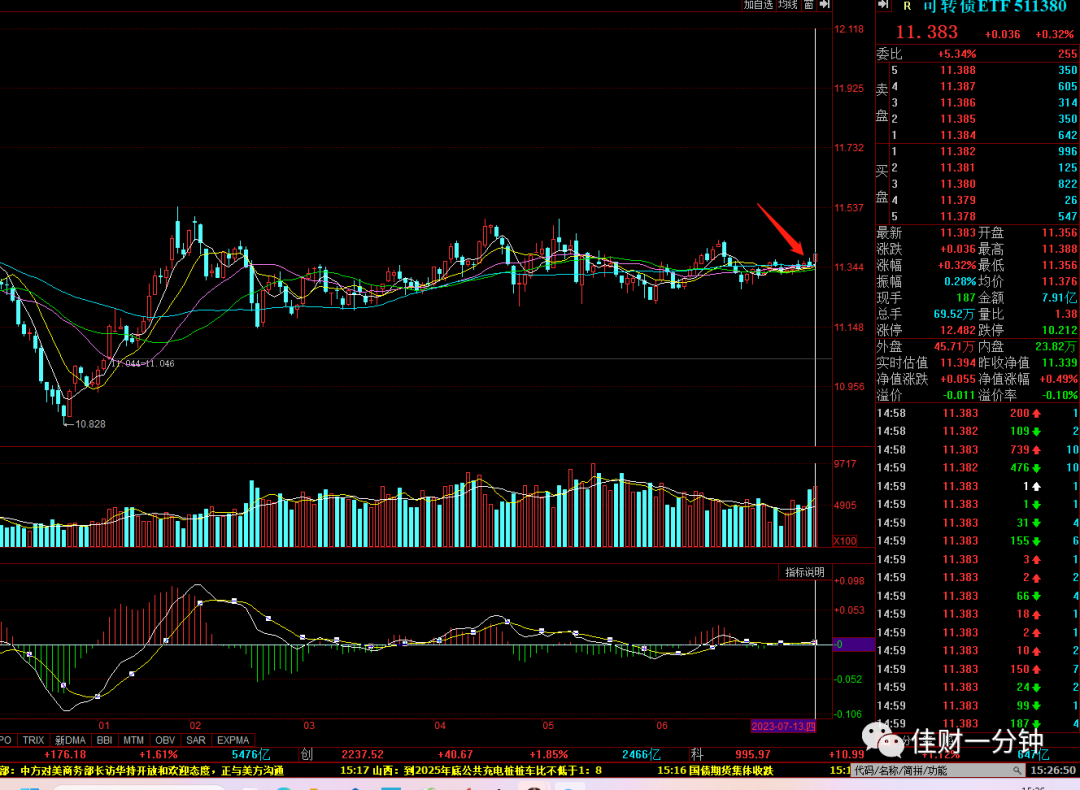Click the X100 volume scale label
Screen dimensions: 1080x790
point(845,541)
